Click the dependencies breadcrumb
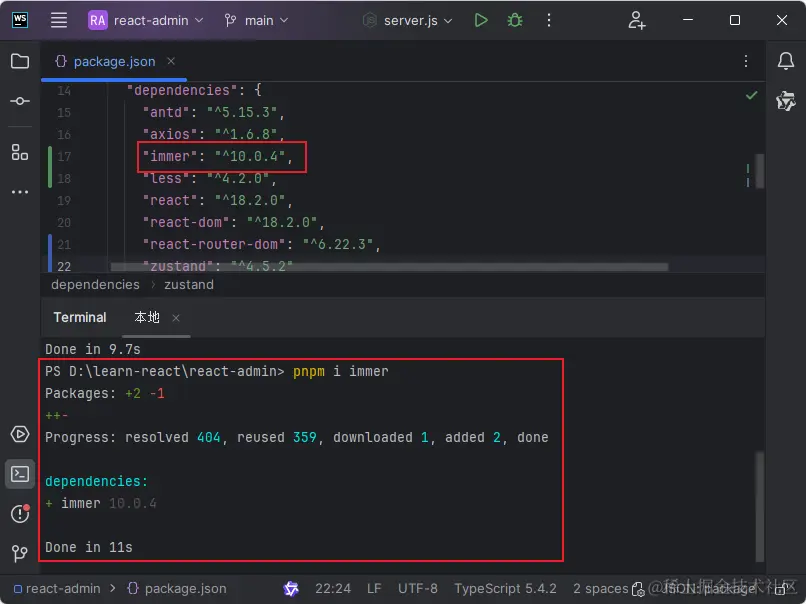This screenshot has height=604, width=806. point(95,285)
